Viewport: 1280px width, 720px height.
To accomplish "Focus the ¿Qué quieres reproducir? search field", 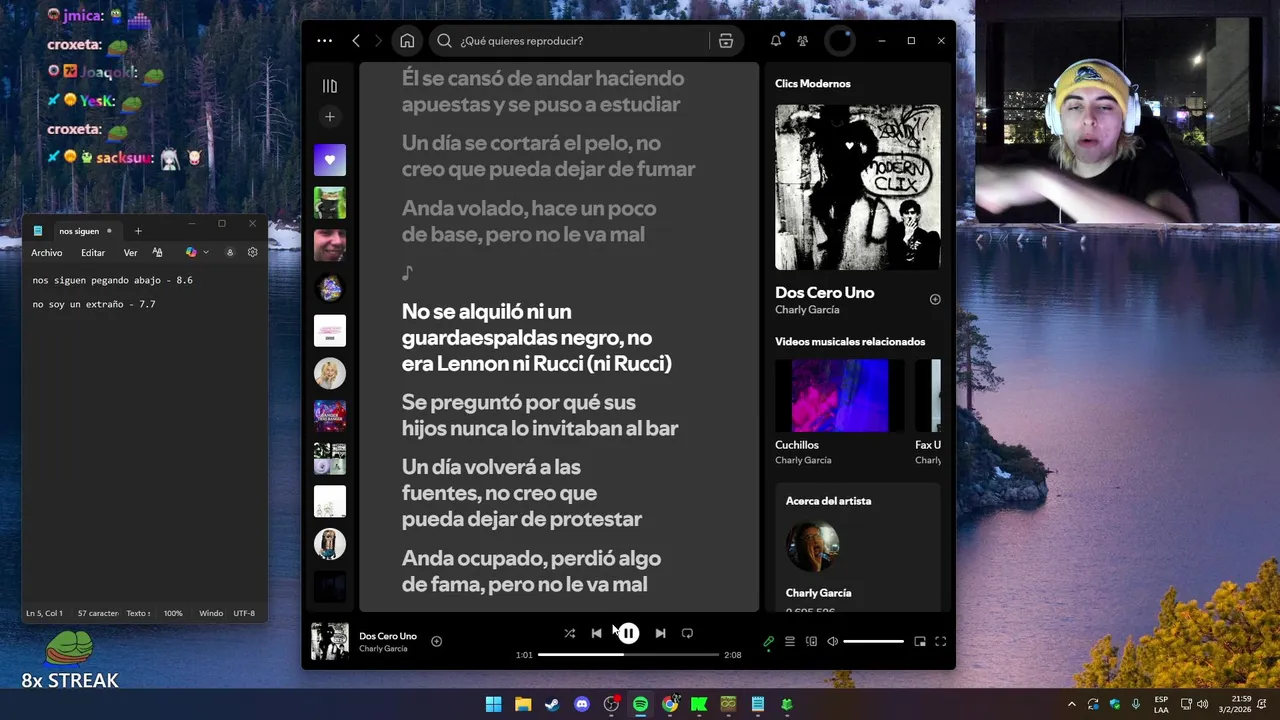I will (585, 41).
